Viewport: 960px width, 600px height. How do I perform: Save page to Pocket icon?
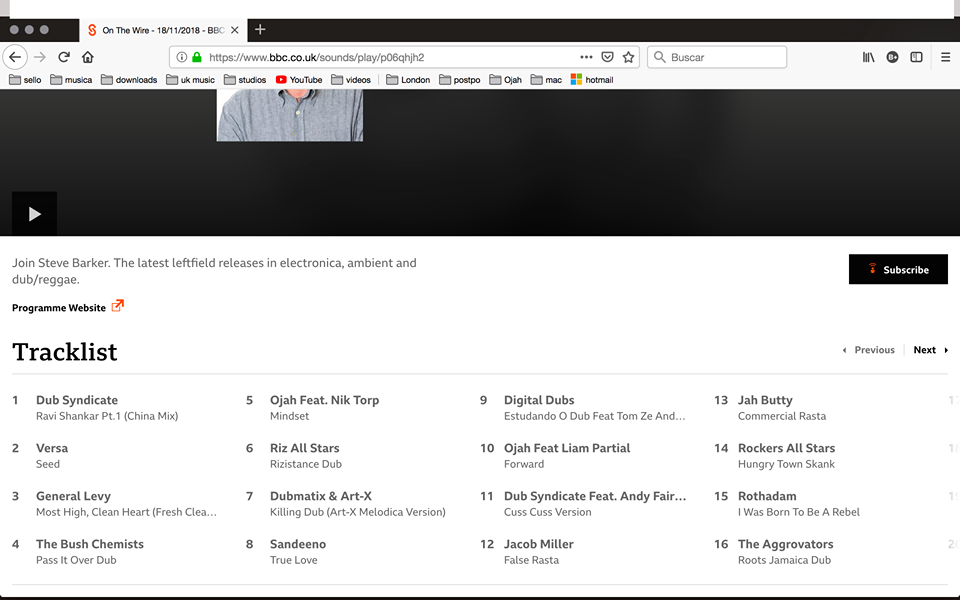[607, 57]
